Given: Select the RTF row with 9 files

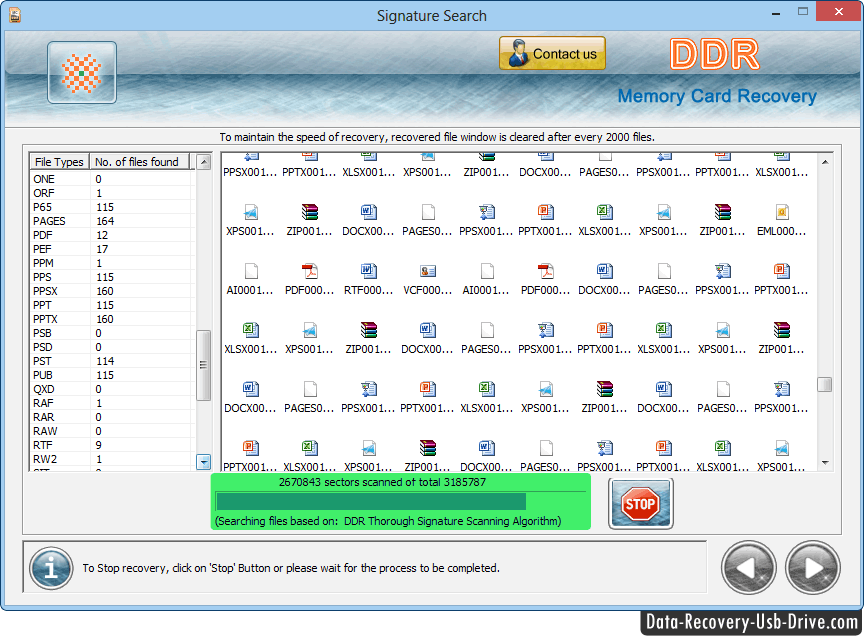Looking at the screenshot, I should (112, 445).
